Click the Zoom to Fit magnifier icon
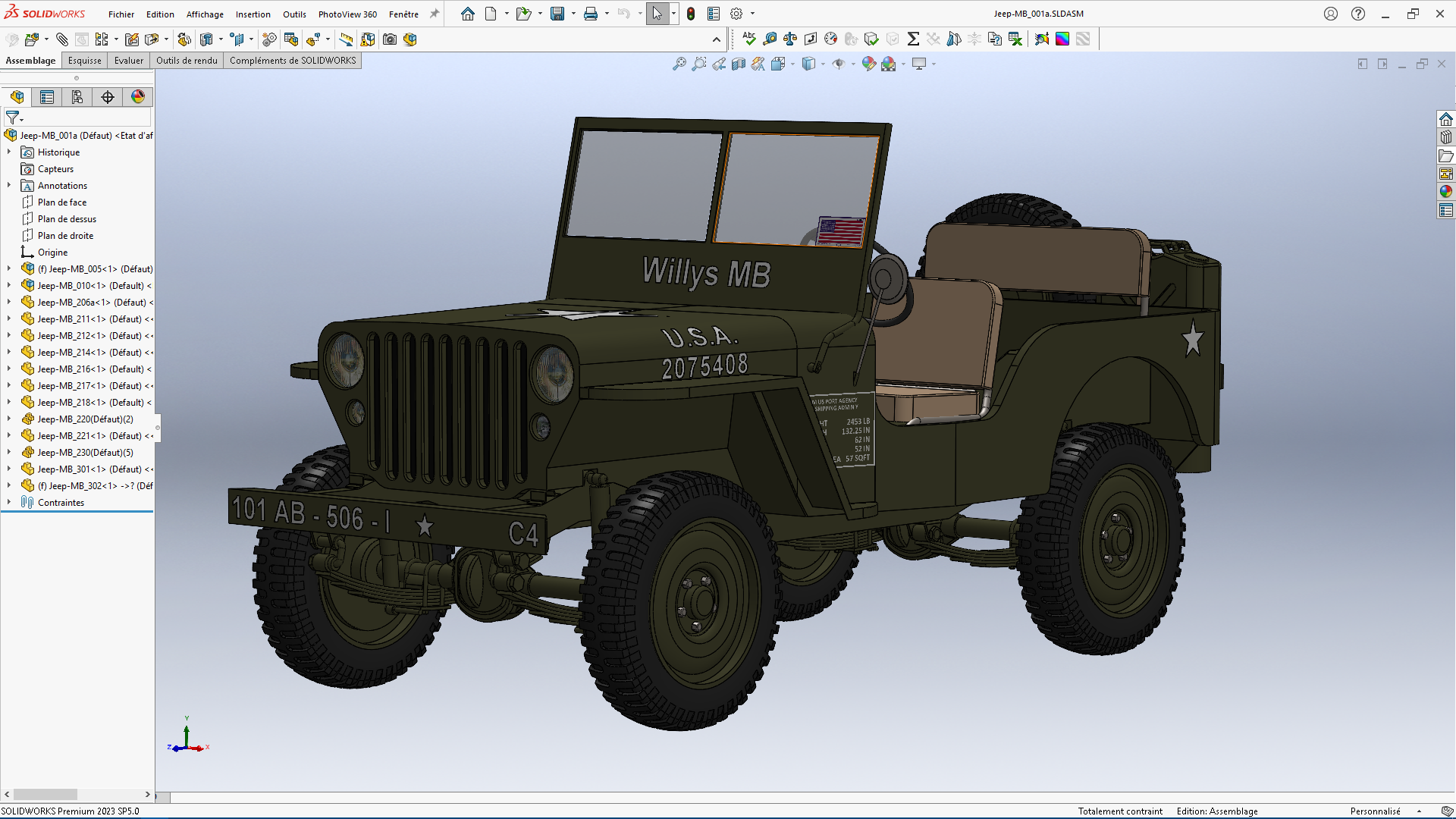Screen dimensions: 1456x819 point(679,64)
